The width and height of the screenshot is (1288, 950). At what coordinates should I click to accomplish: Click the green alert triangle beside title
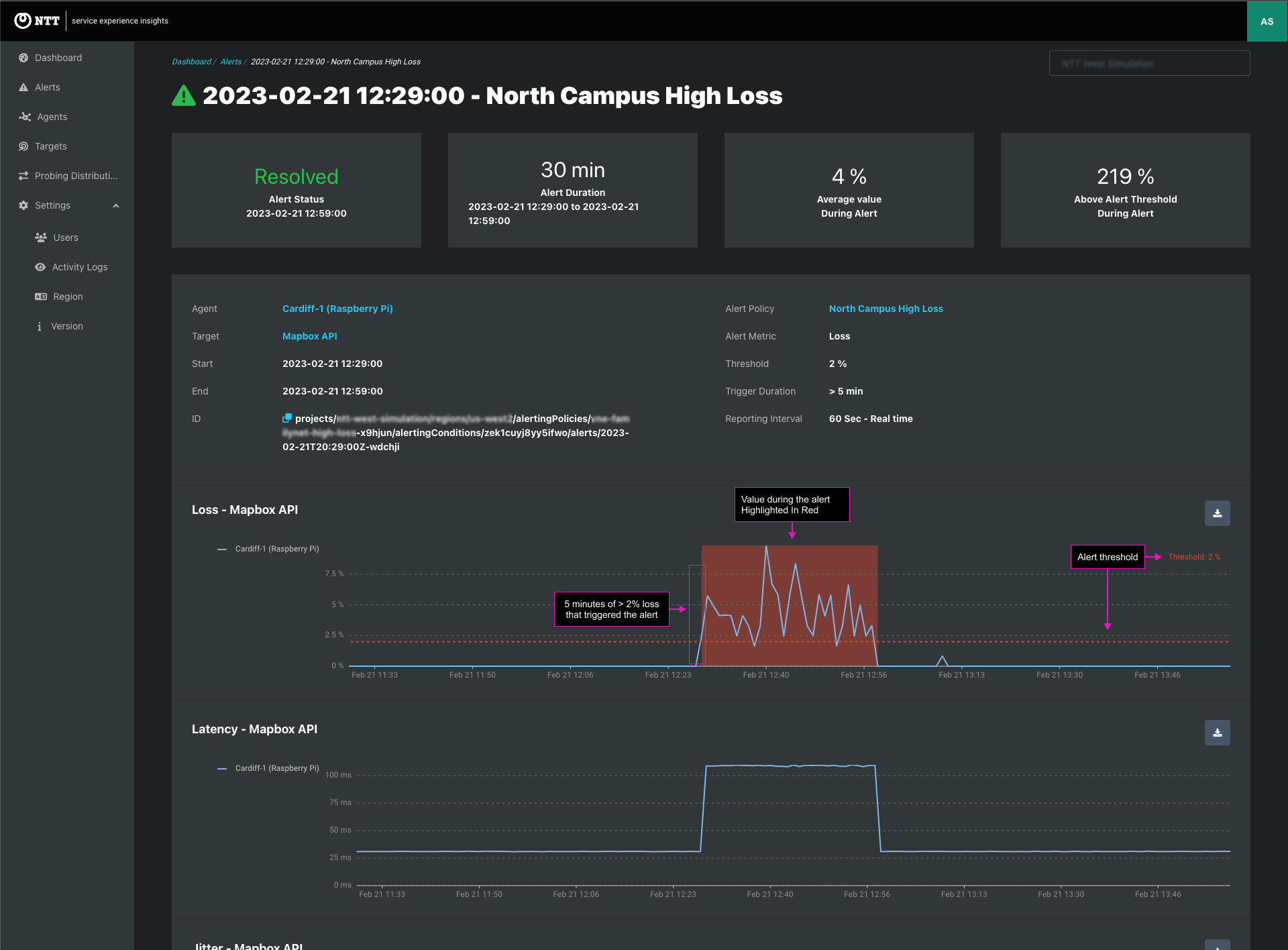click(x=184, y=96)
